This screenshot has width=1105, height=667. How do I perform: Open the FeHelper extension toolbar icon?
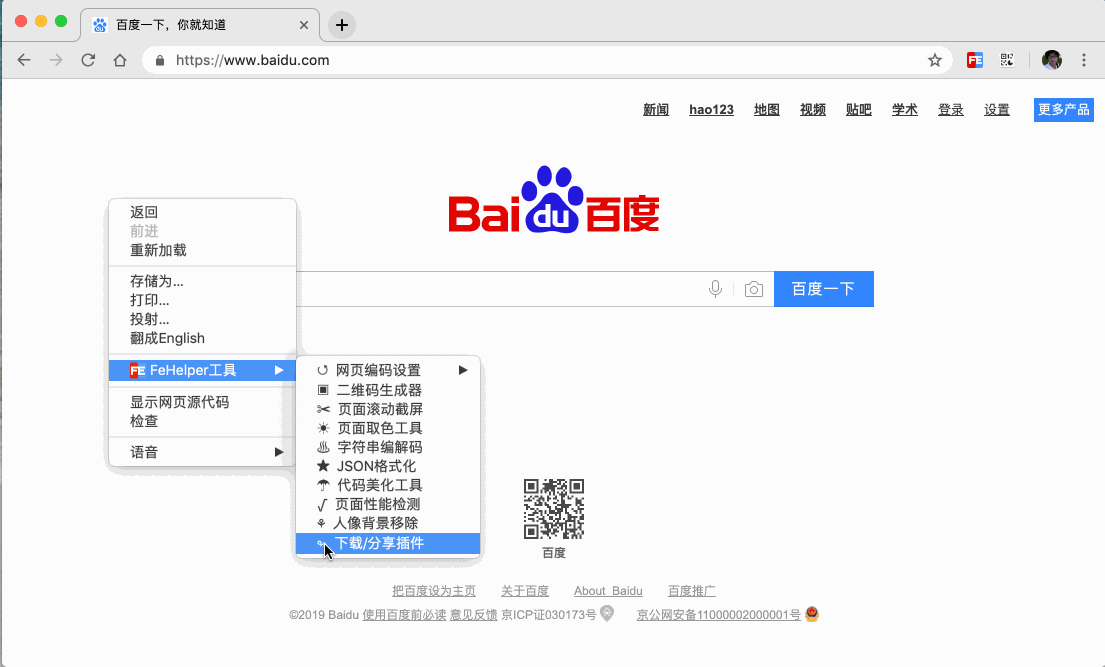click(975, 60)
